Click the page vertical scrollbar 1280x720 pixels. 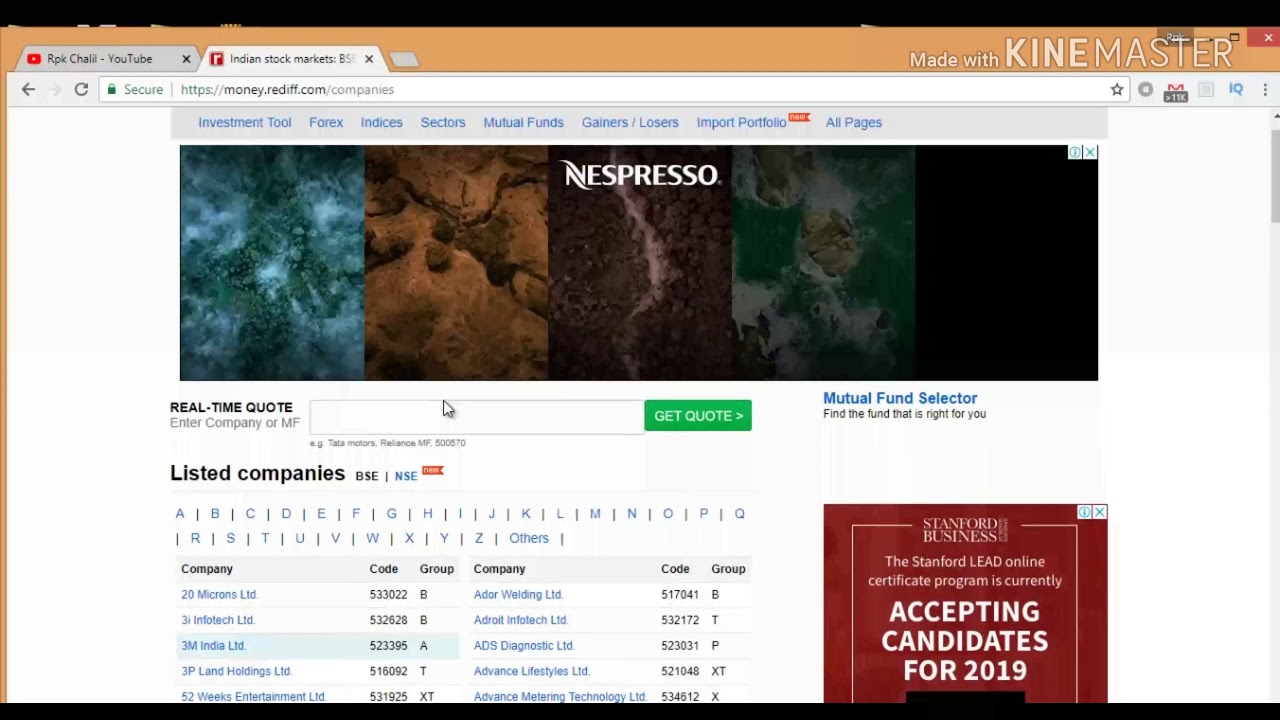tap(1275, 176)
